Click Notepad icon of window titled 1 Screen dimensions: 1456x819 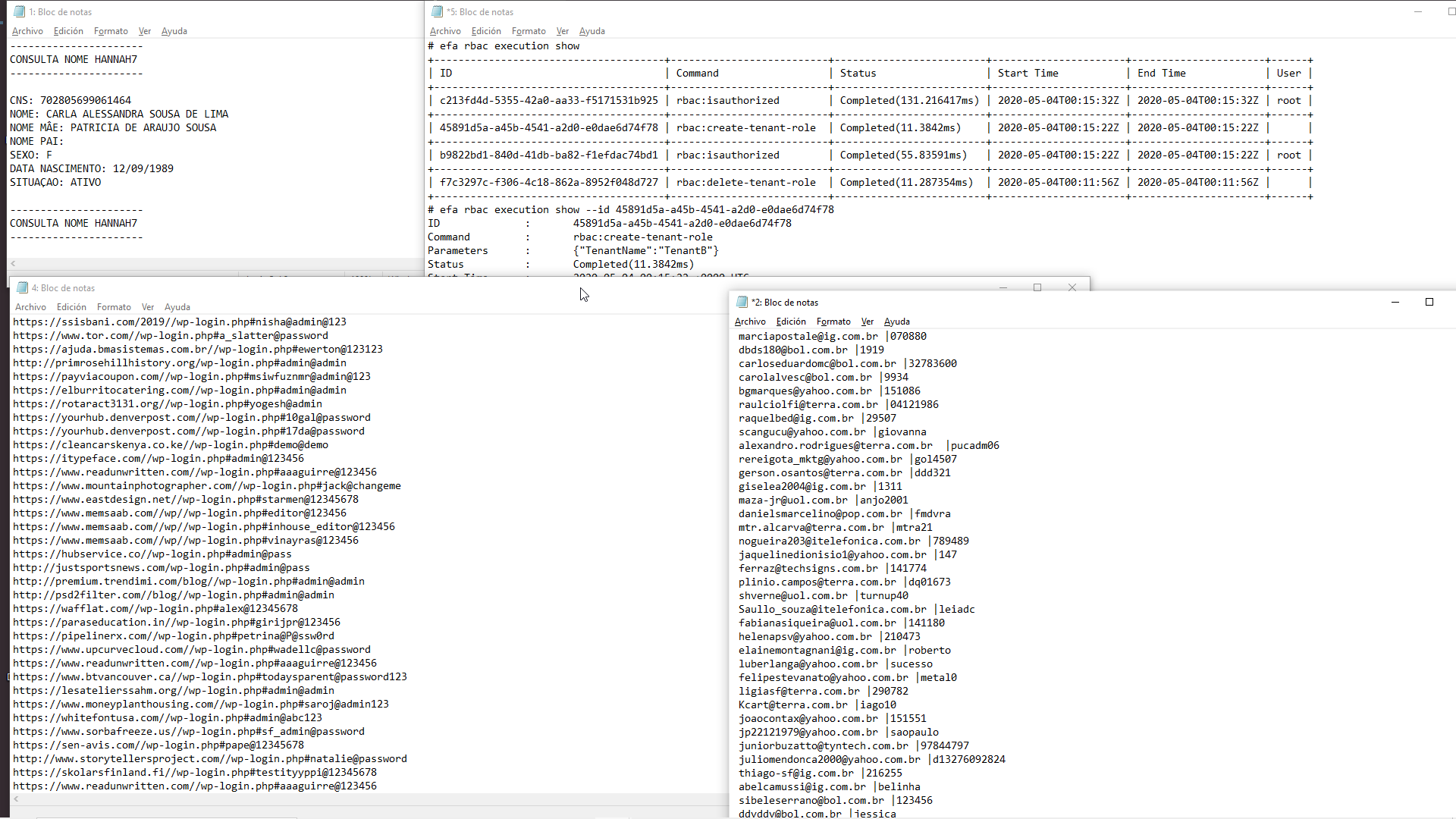click(20, 11)
